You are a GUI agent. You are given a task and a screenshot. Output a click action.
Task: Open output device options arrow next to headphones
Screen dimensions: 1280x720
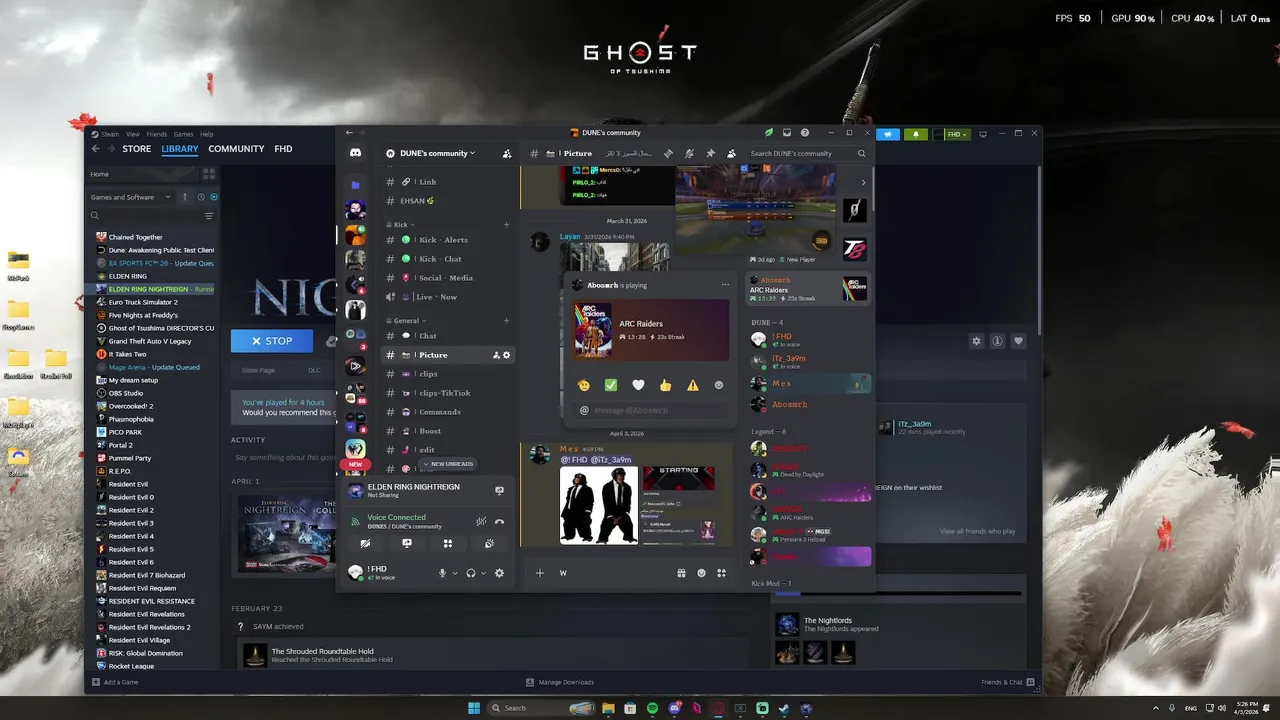(483, 573)
